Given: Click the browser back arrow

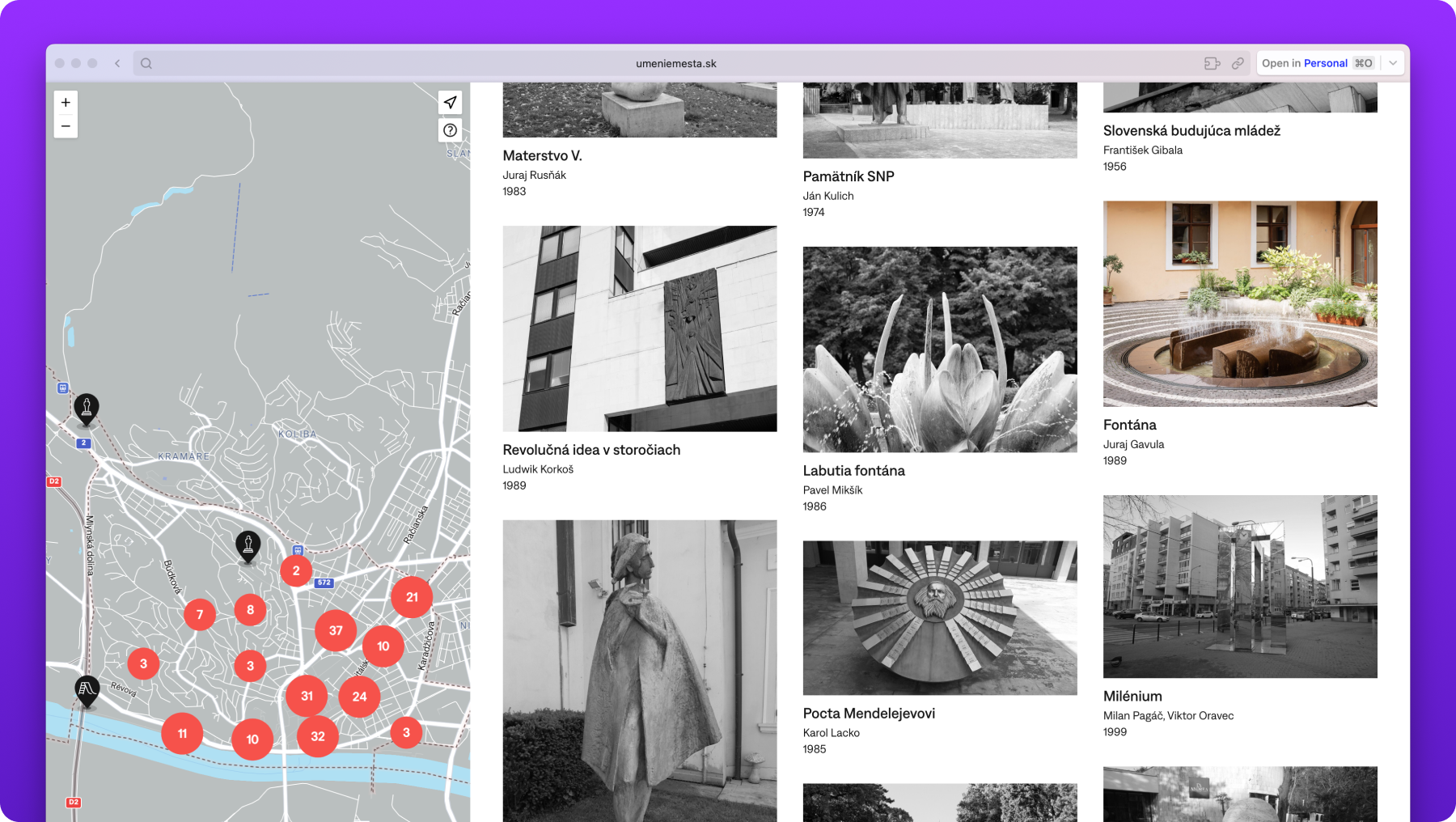Looking at the screenshot, I should [x=117, y=63].
